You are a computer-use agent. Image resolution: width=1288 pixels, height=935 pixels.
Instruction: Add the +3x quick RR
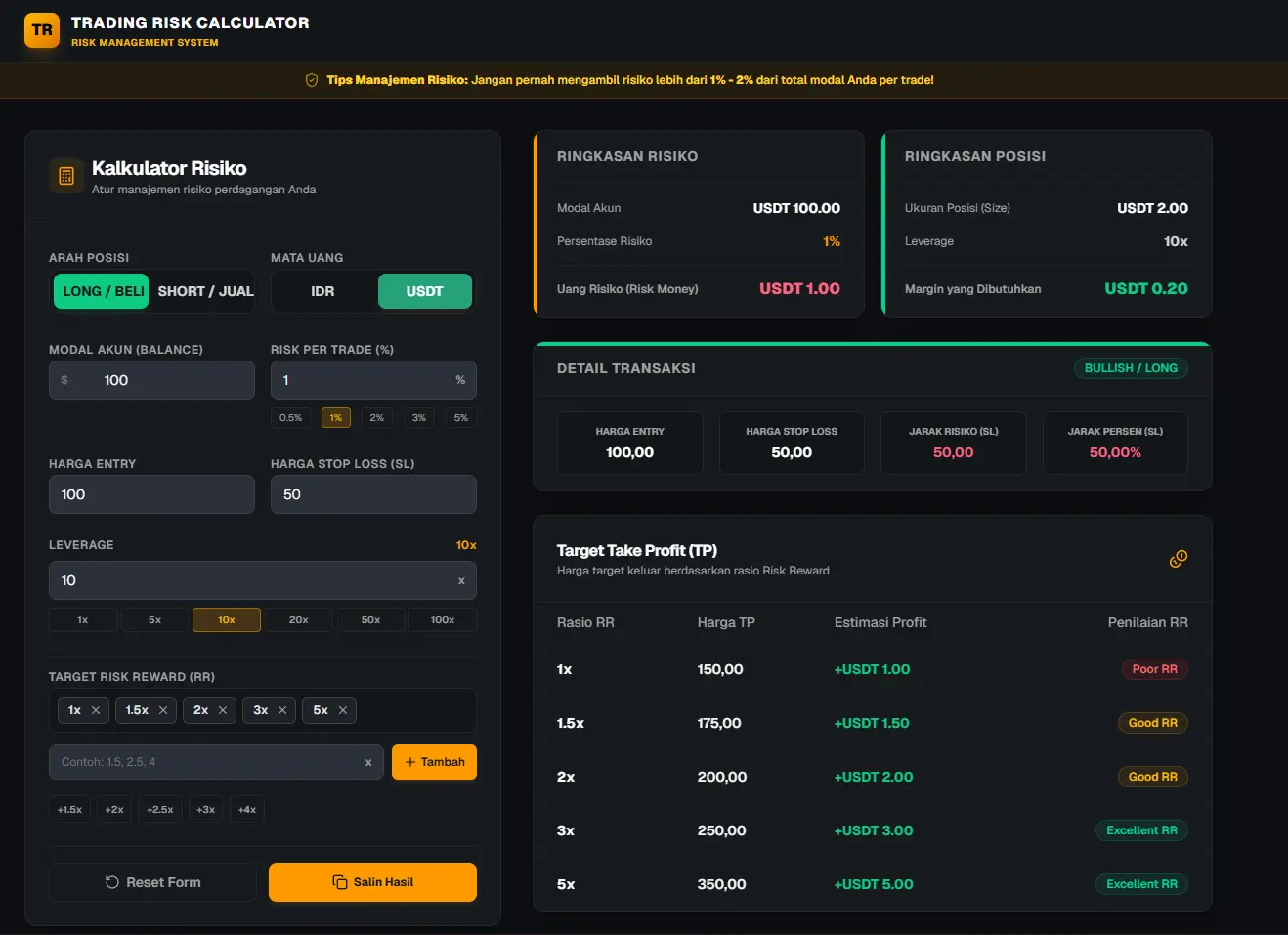[205, 809]
